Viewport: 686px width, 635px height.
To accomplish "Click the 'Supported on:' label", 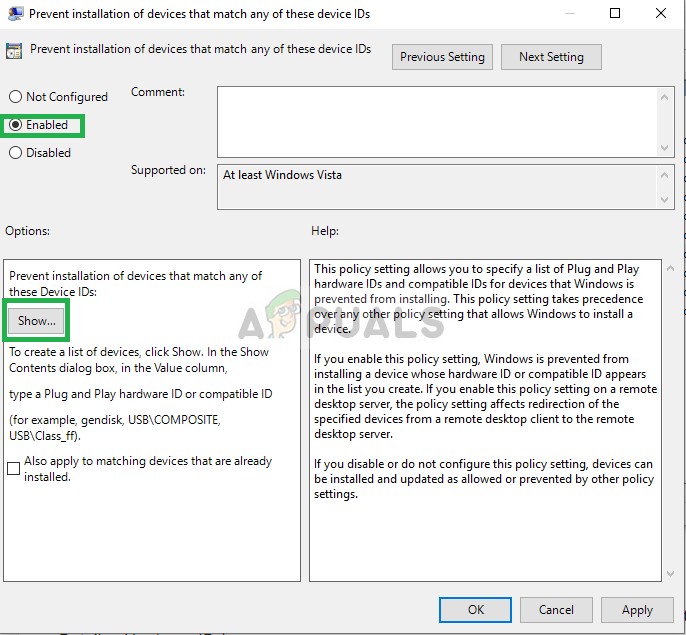I will 168,170.
